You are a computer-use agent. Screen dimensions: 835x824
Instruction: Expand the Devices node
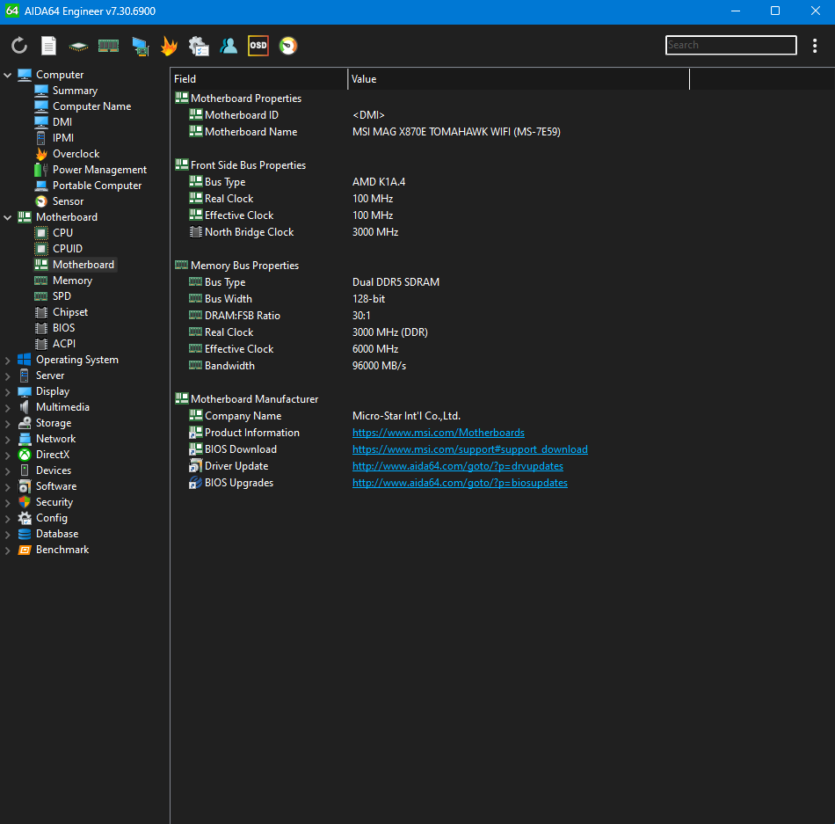pos(7,471)
